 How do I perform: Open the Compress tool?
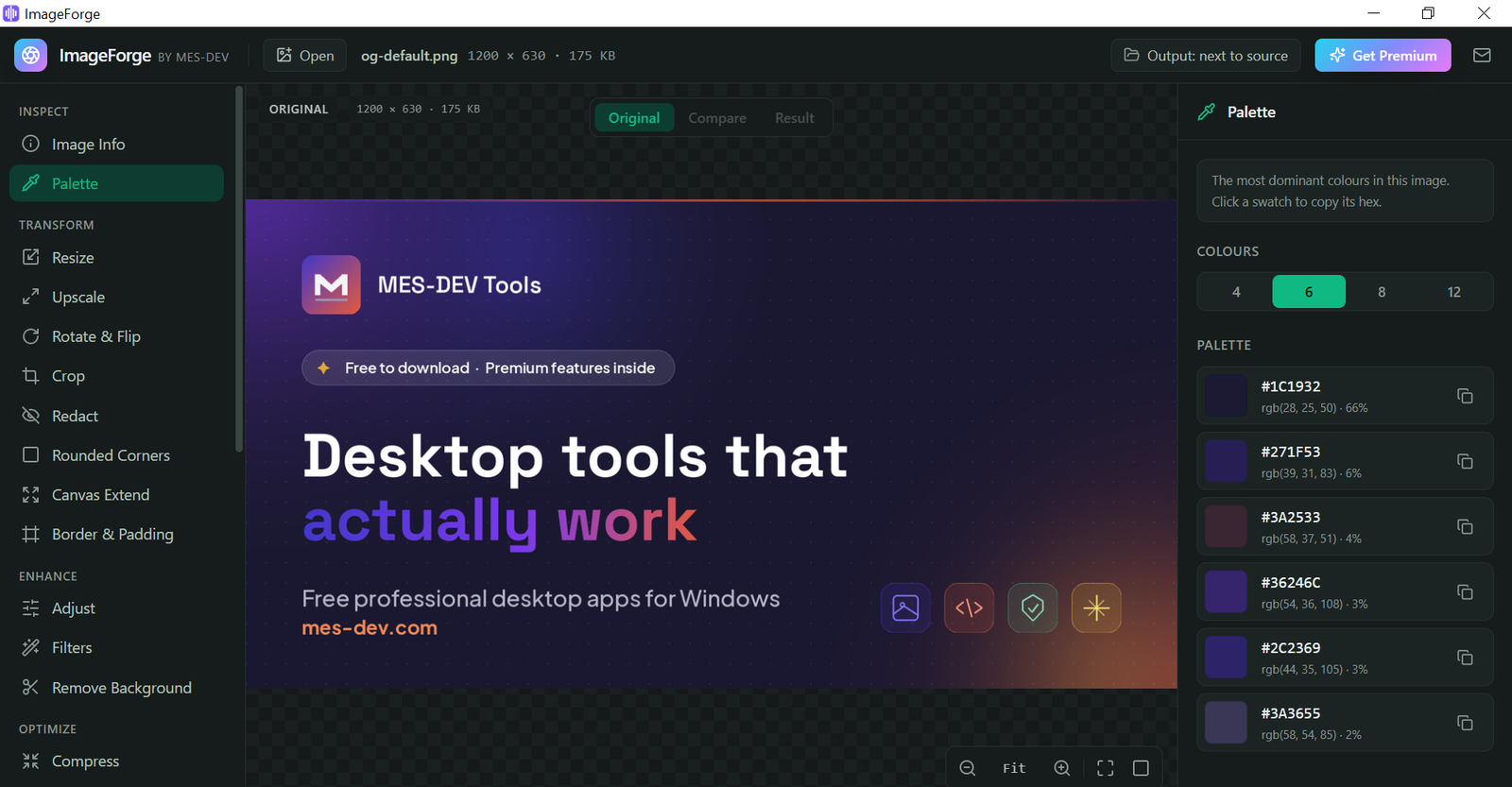116,761
